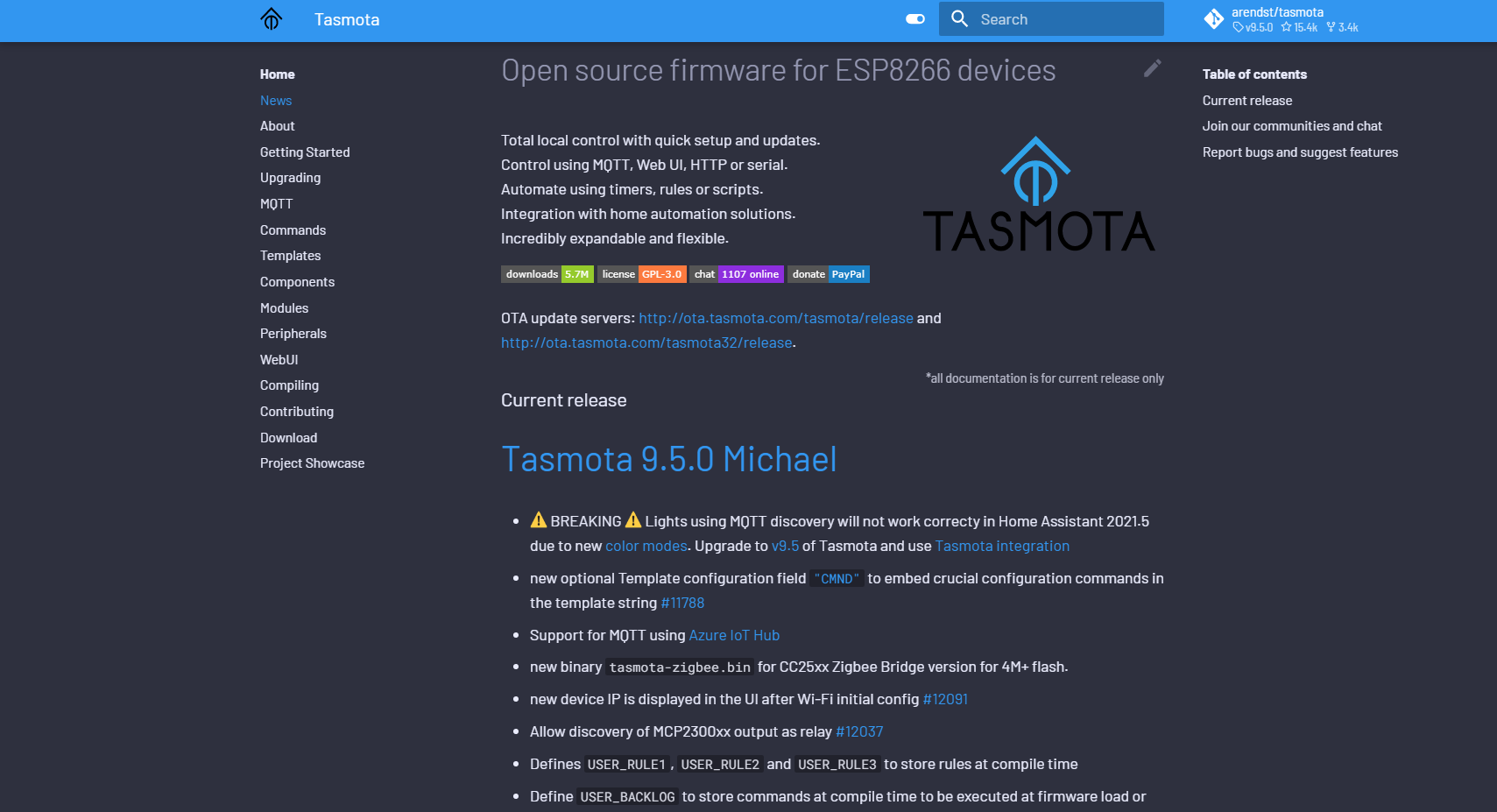Click the Tasmota site title in header
The width and height of the screenshot is (1497, 812).
tap(347, 19)
